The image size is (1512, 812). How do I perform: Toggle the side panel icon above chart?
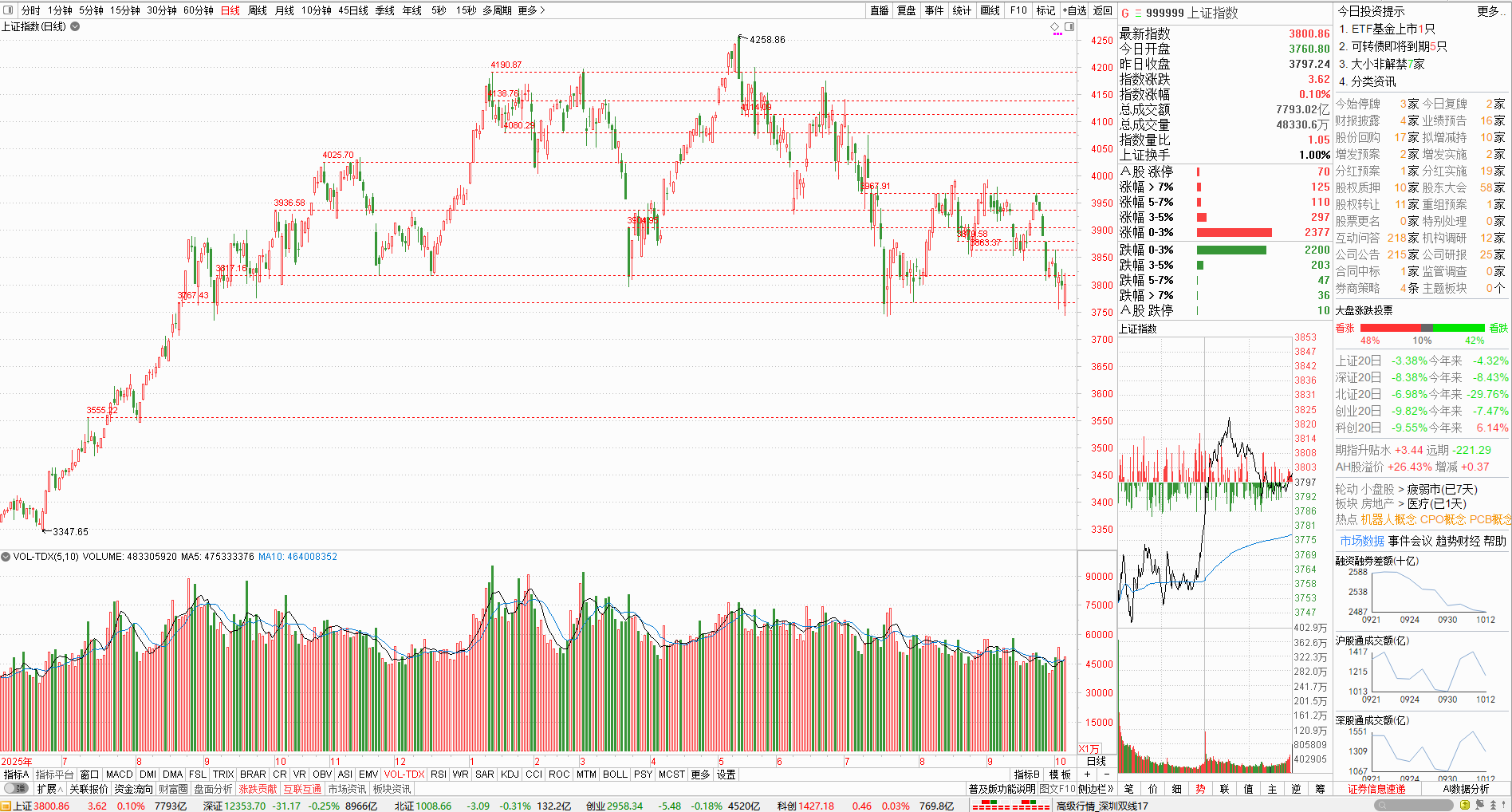pos(1069,27)
